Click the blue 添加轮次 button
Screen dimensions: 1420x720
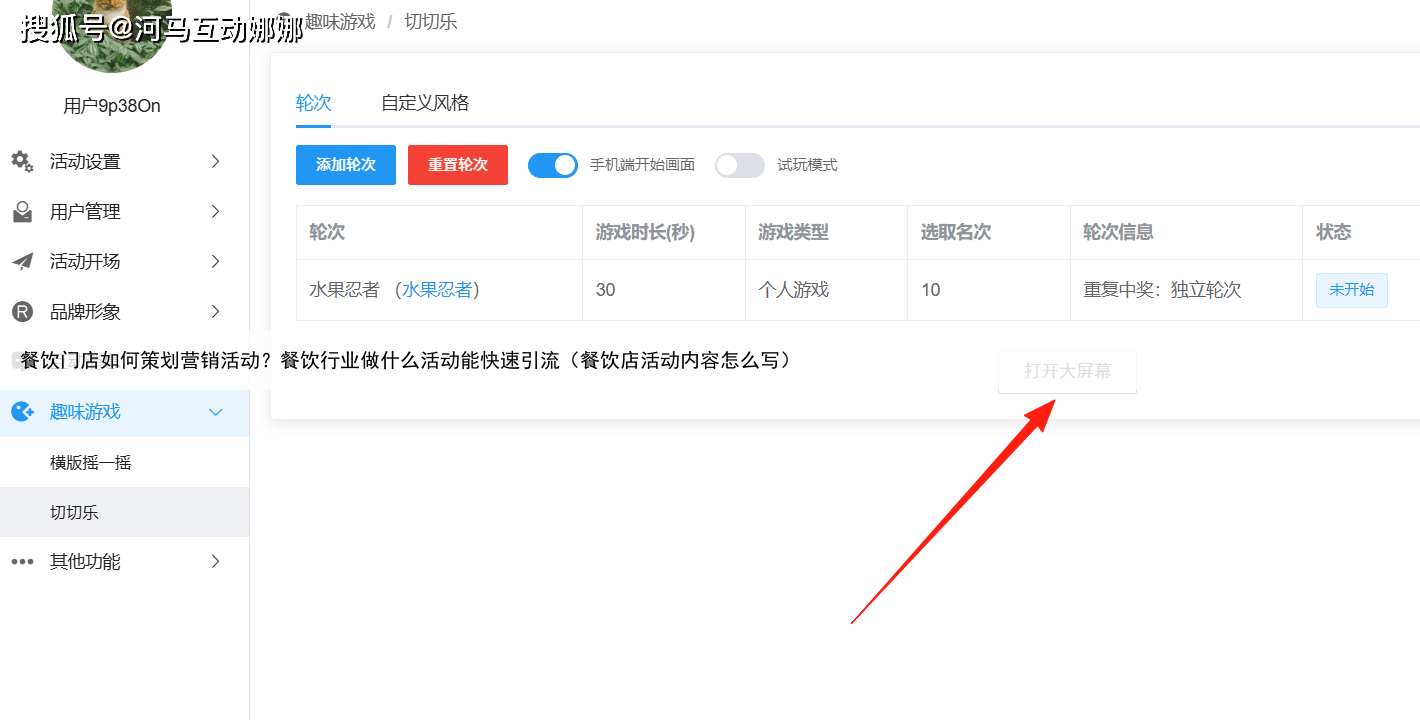click(346, 165)
